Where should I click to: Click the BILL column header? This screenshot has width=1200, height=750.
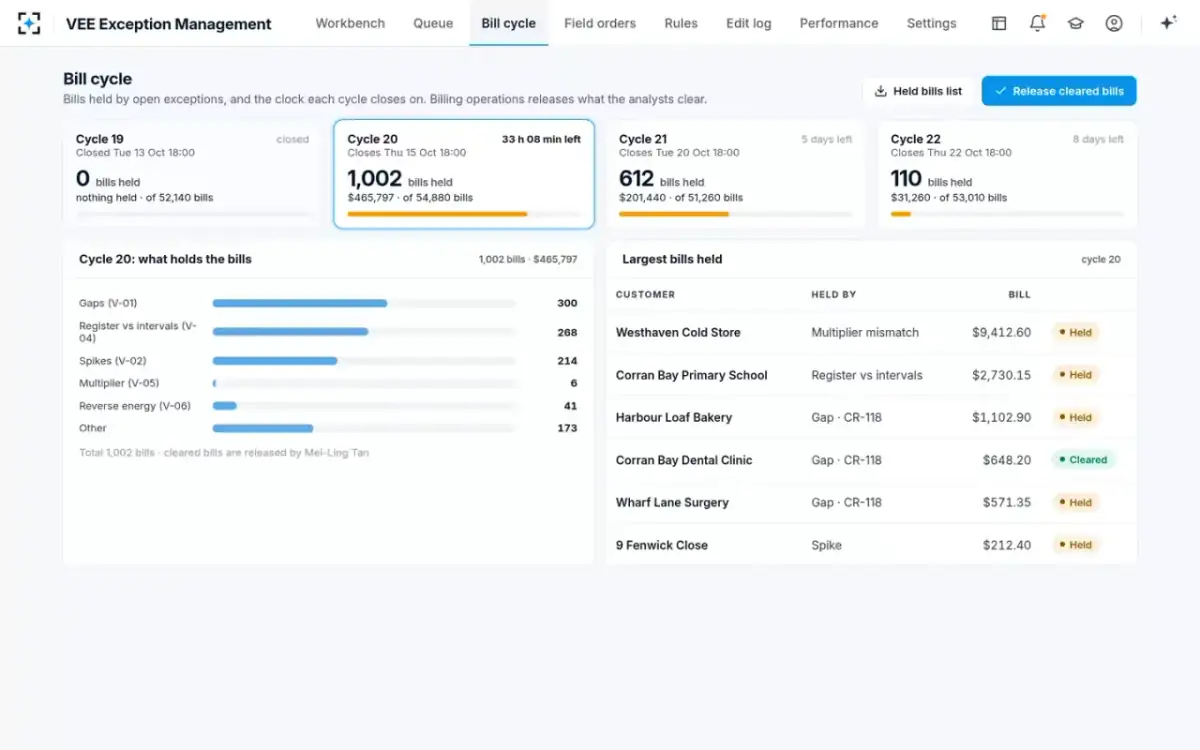1019,294
